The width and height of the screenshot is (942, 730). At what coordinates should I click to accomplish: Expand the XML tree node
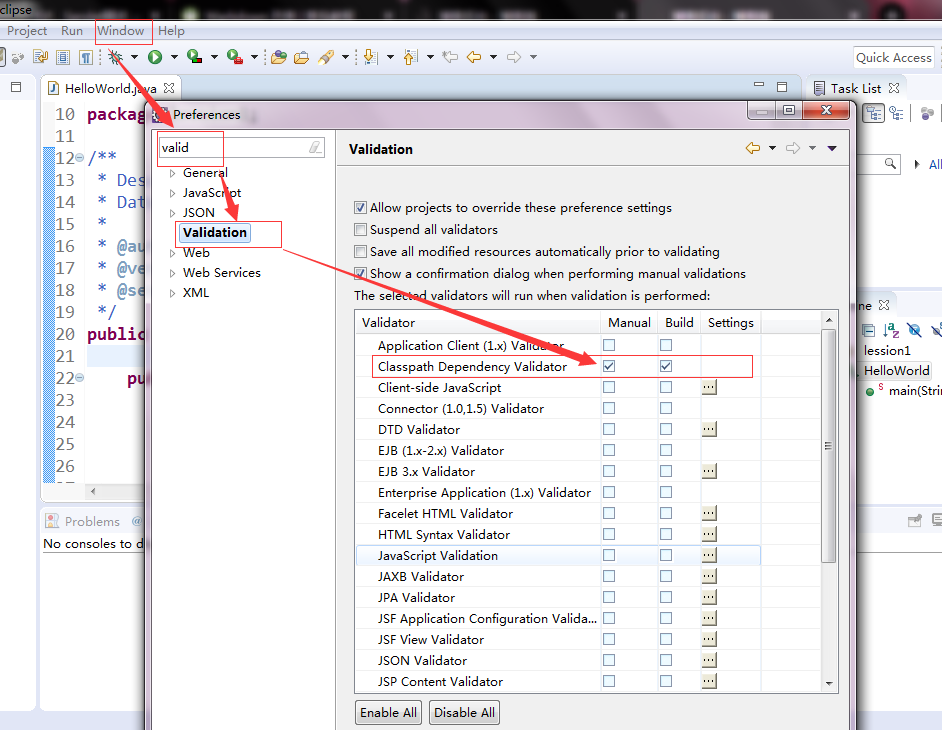172,294
